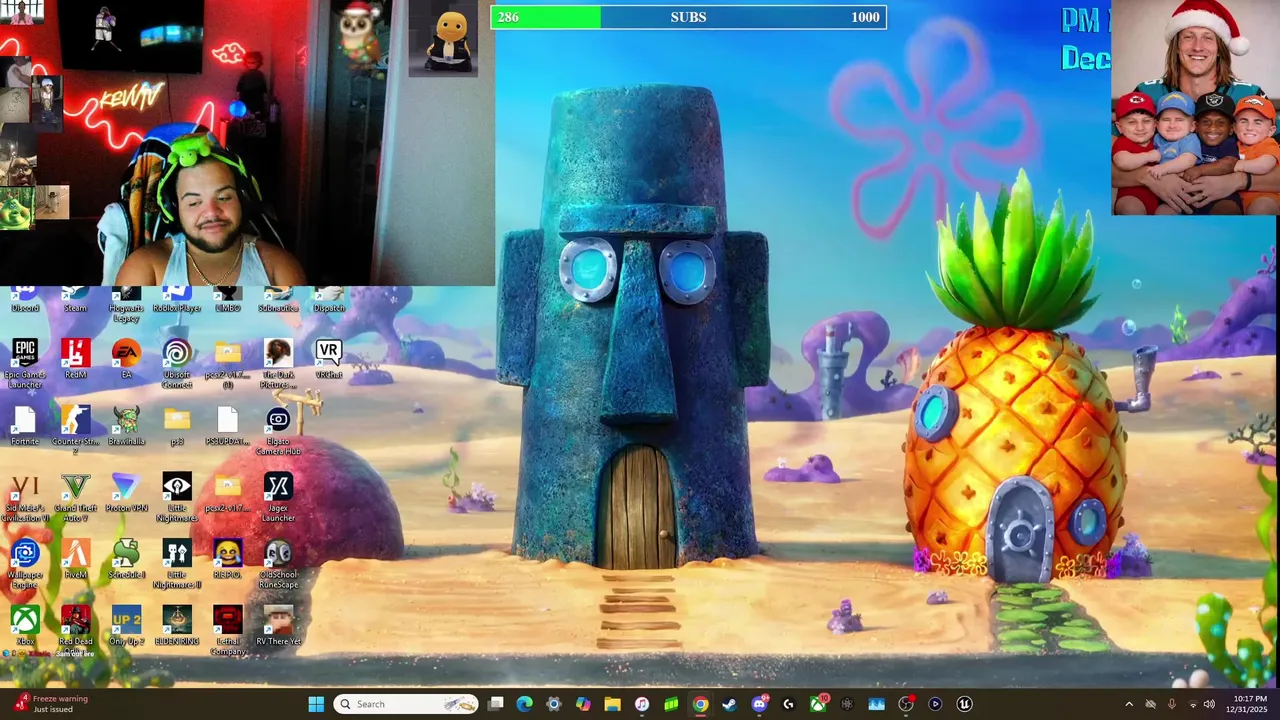This screenshot has height=720, width=1280.
Task: Open The Dark Pictures desktop shortcut
Action: click(x=278, y=364)
